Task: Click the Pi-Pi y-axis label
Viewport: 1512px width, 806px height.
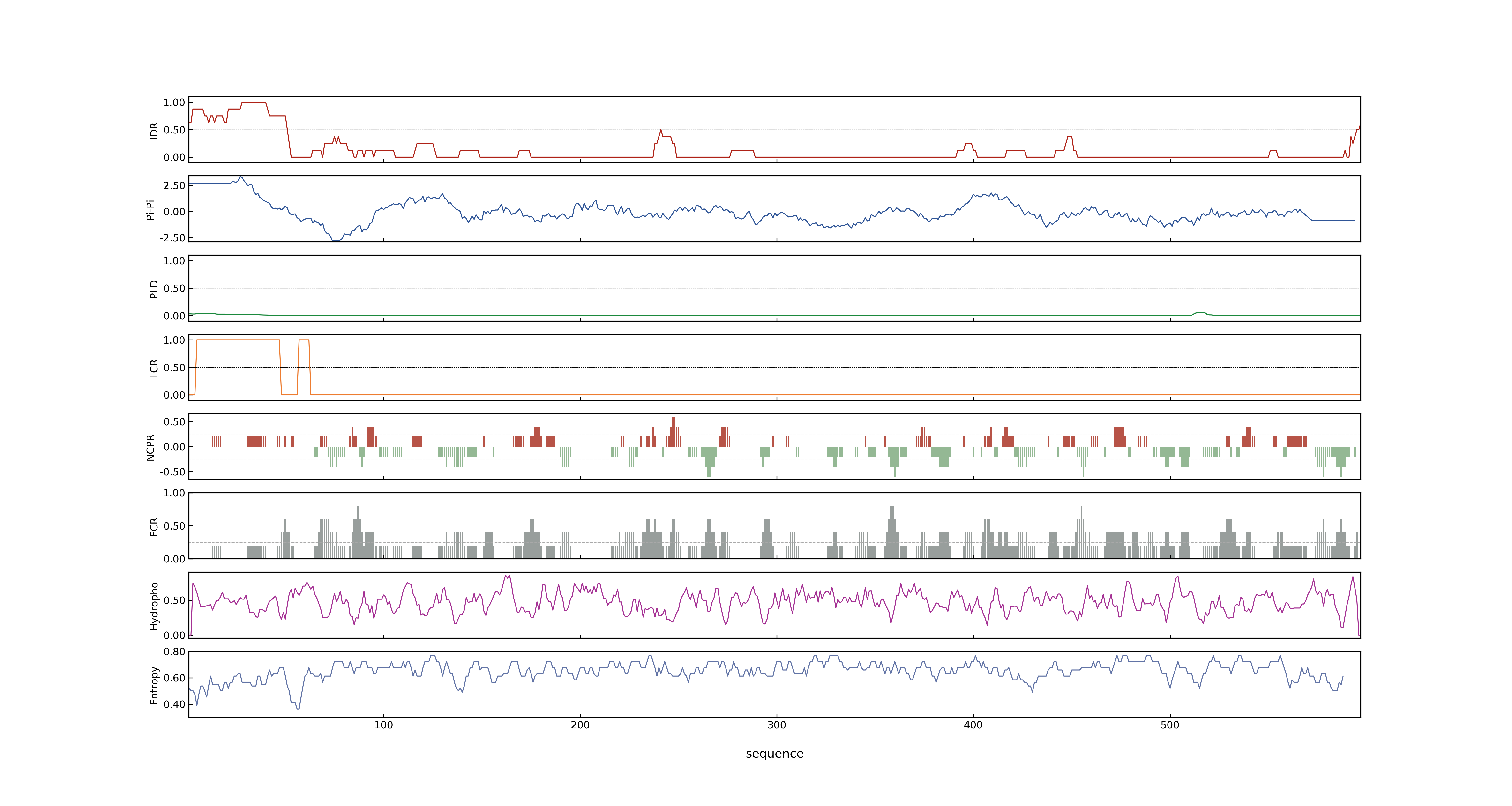Action: pos(150,209)
